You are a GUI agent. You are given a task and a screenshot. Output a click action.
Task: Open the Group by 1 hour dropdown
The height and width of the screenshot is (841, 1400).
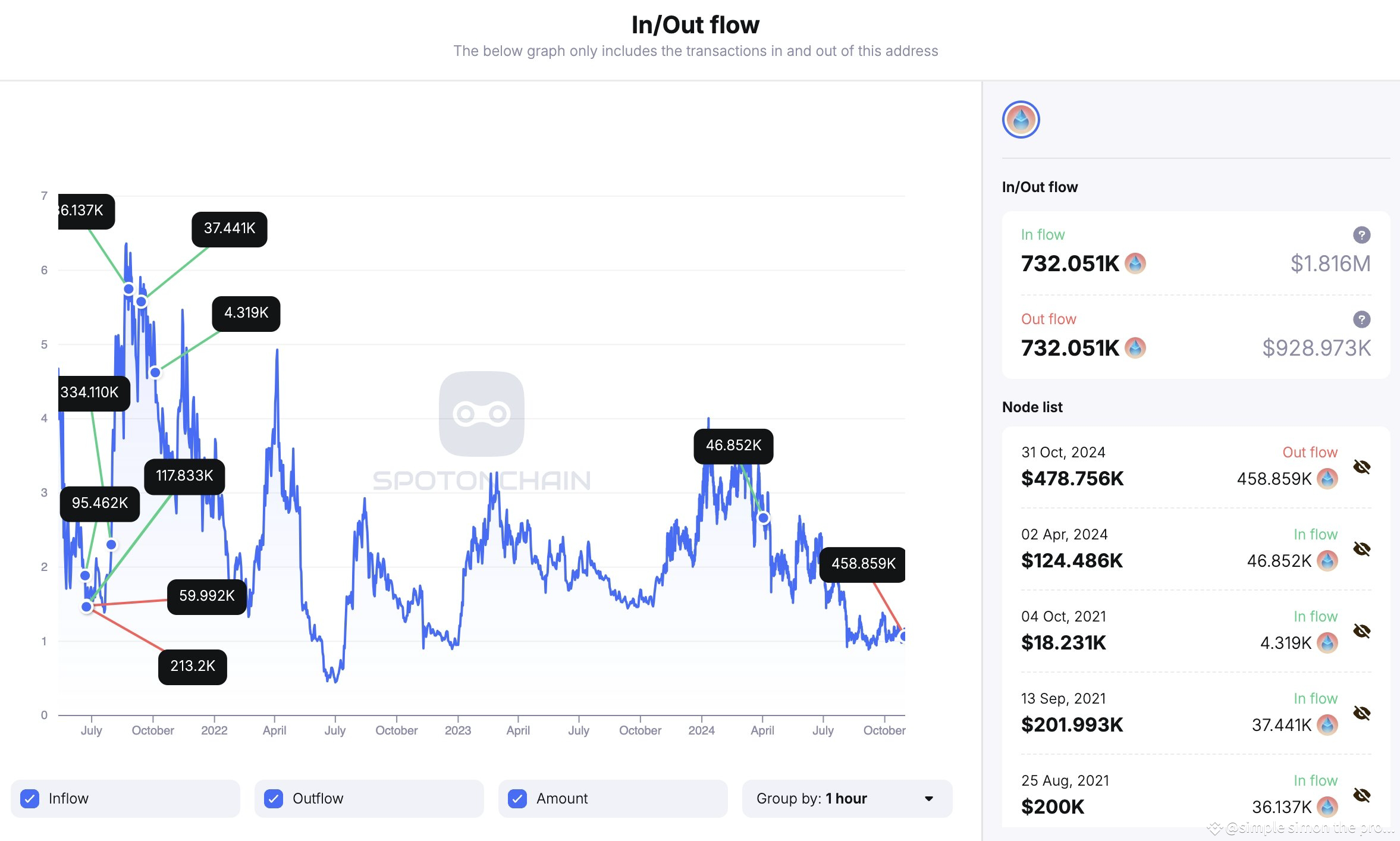[847, 798]
